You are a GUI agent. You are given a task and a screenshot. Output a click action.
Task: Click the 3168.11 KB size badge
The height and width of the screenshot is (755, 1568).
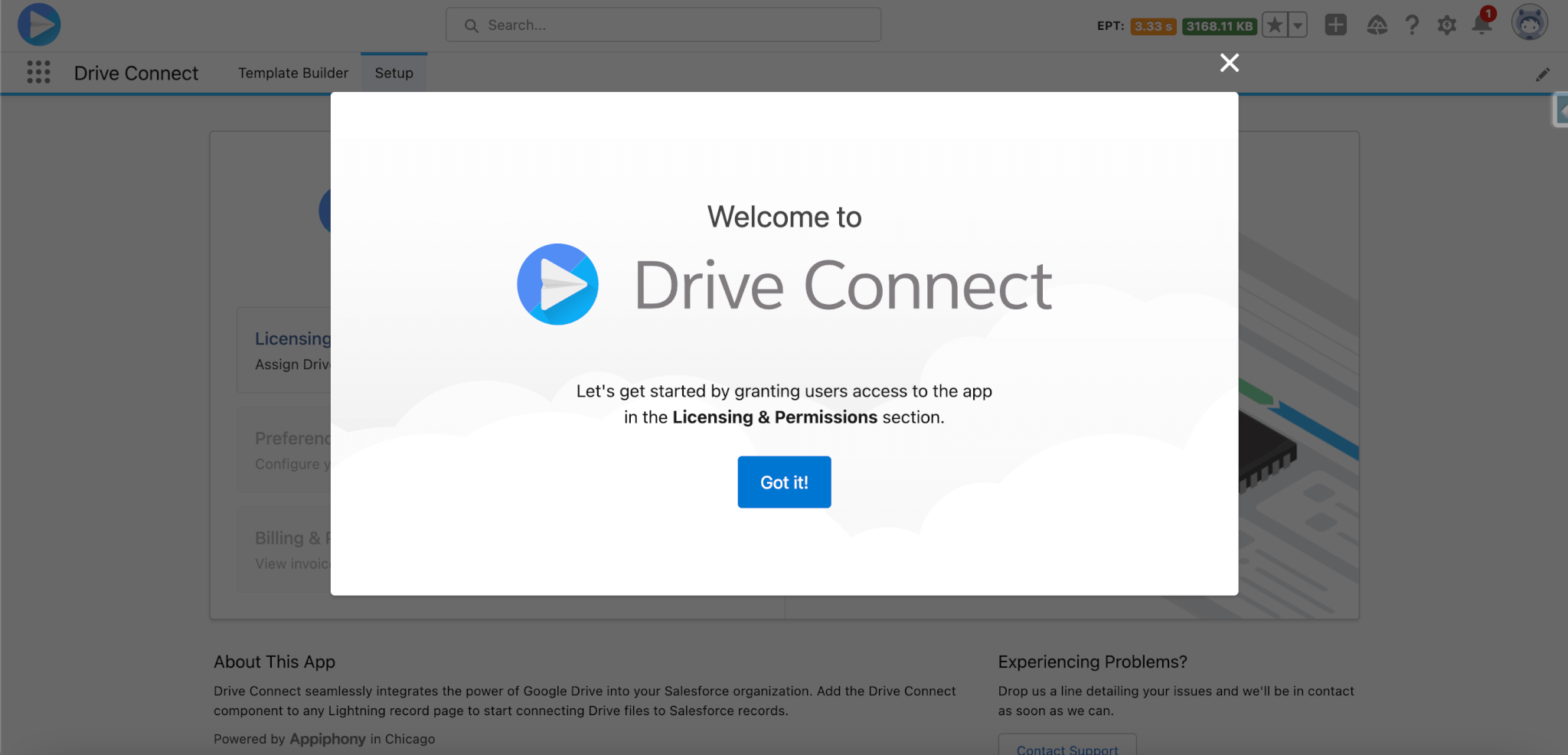[x=1220, y=26]
